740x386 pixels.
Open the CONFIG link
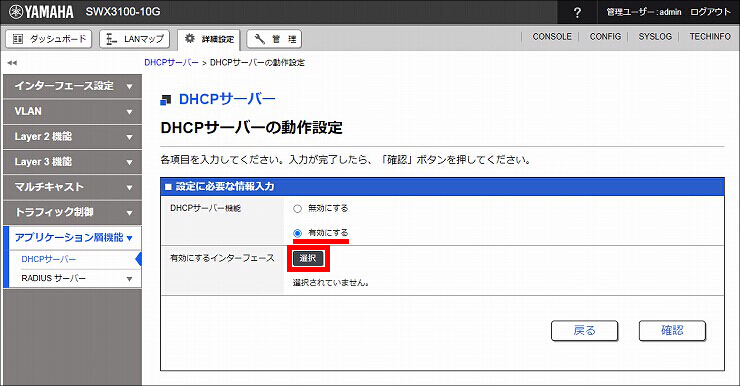tap(605, 36)
